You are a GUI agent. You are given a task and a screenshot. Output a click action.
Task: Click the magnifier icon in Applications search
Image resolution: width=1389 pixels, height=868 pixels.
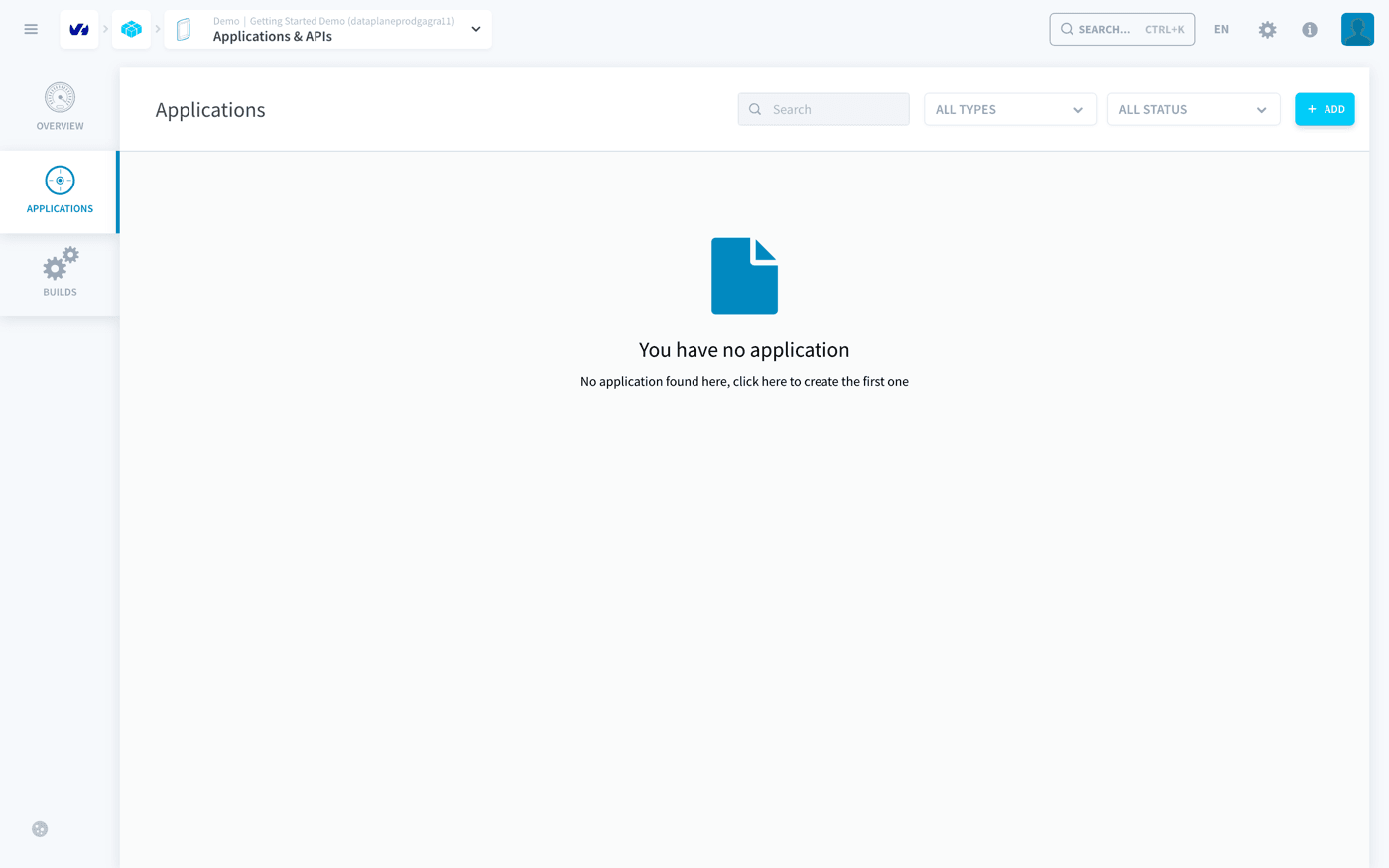[x=755, y=109]
